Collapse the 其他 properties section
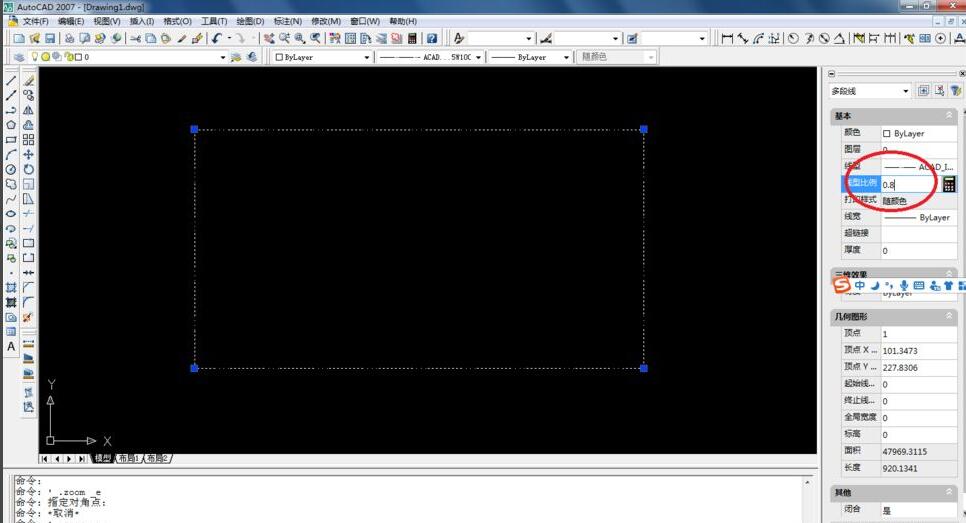966x523 pixels. [949, 492]
